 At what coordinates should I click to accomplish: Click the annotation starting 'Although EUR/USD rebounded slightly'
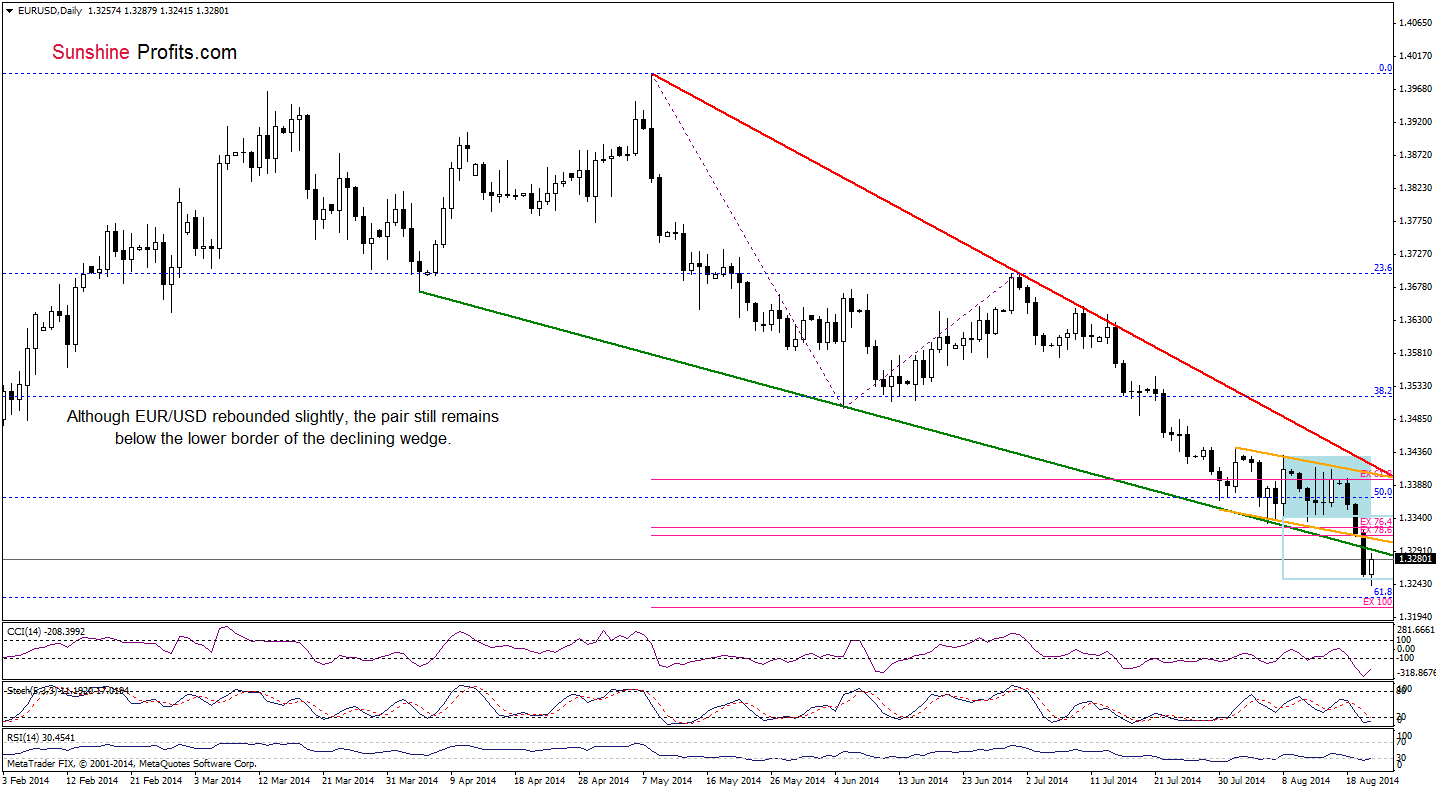(283, 427)
